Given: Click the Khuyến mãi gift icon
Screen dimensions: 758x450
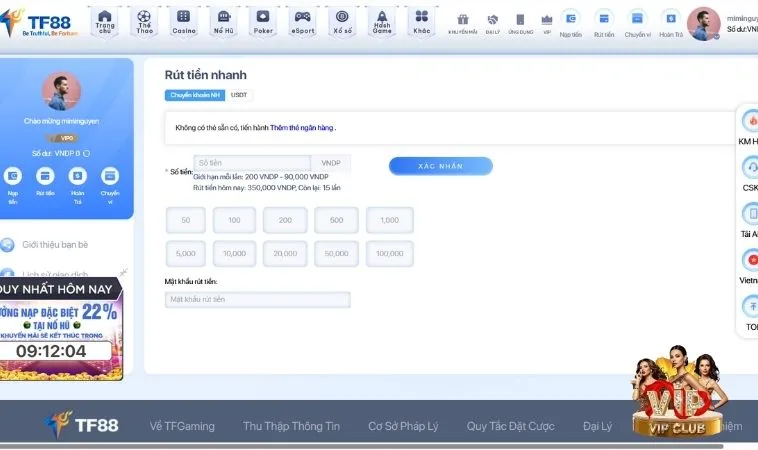Looking at the screenshot, I should click(463, 19).
